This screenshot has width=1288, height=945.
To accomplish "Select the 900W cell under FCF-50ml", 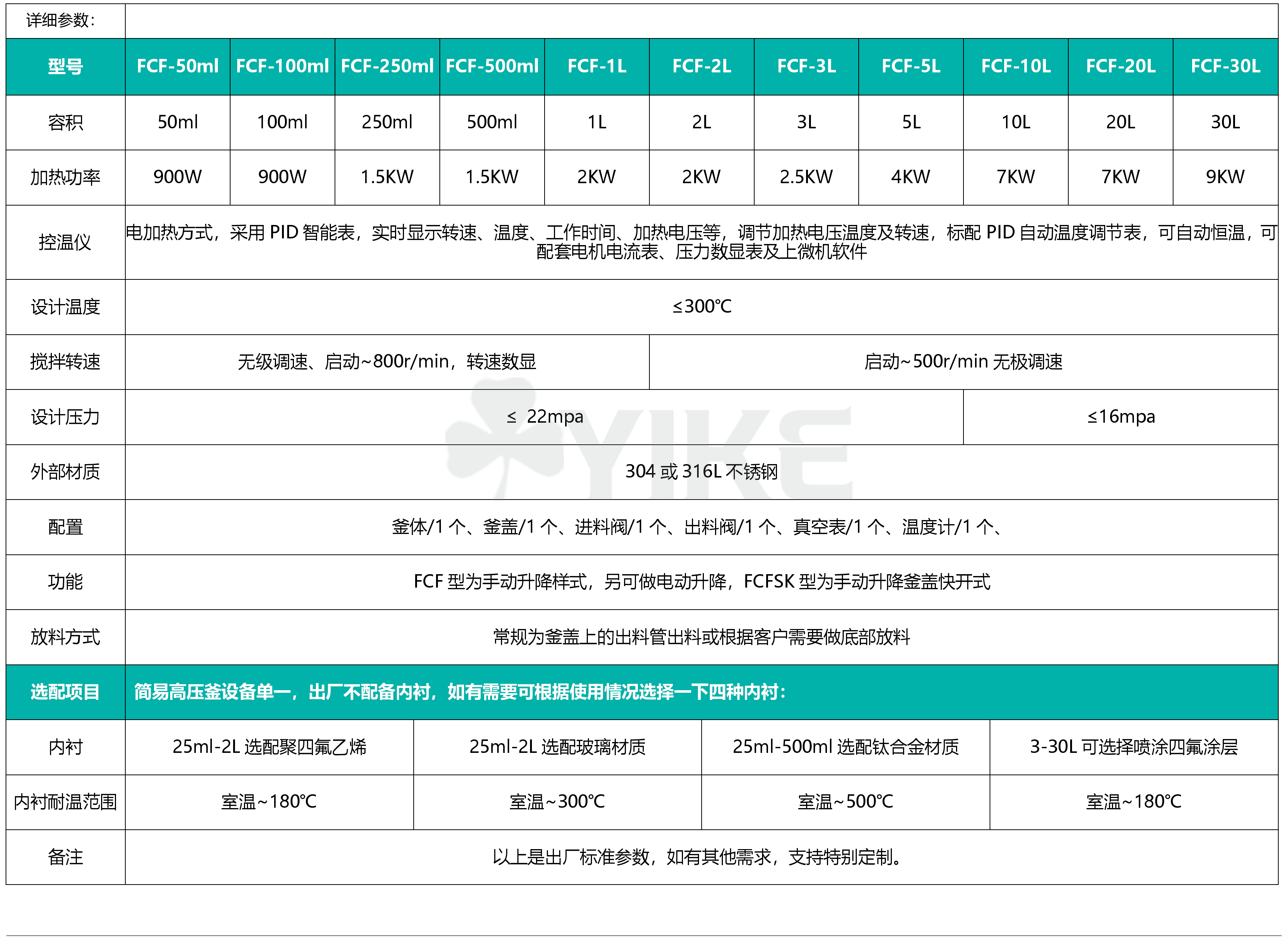I will (x=177, y=177).
